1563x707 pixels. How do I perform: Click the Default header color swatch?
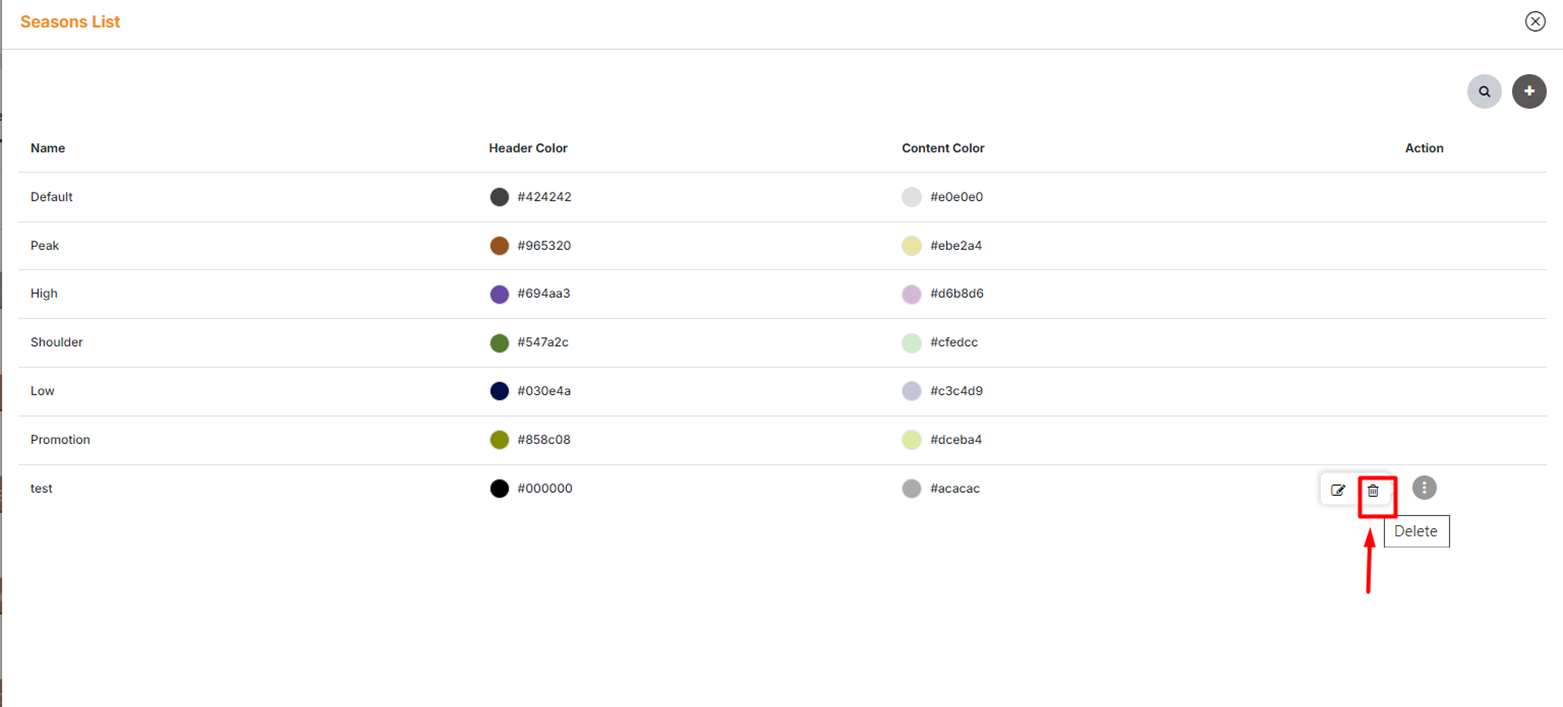[499, 197]
